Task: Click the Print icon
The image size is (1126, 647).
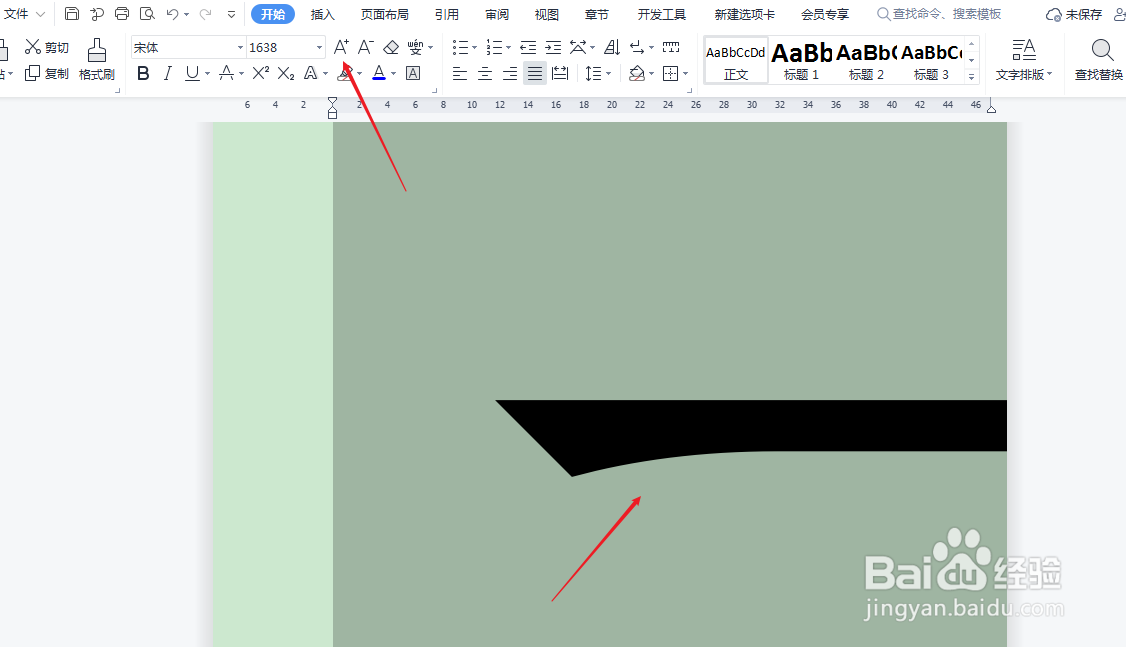Action: point(122,14)
